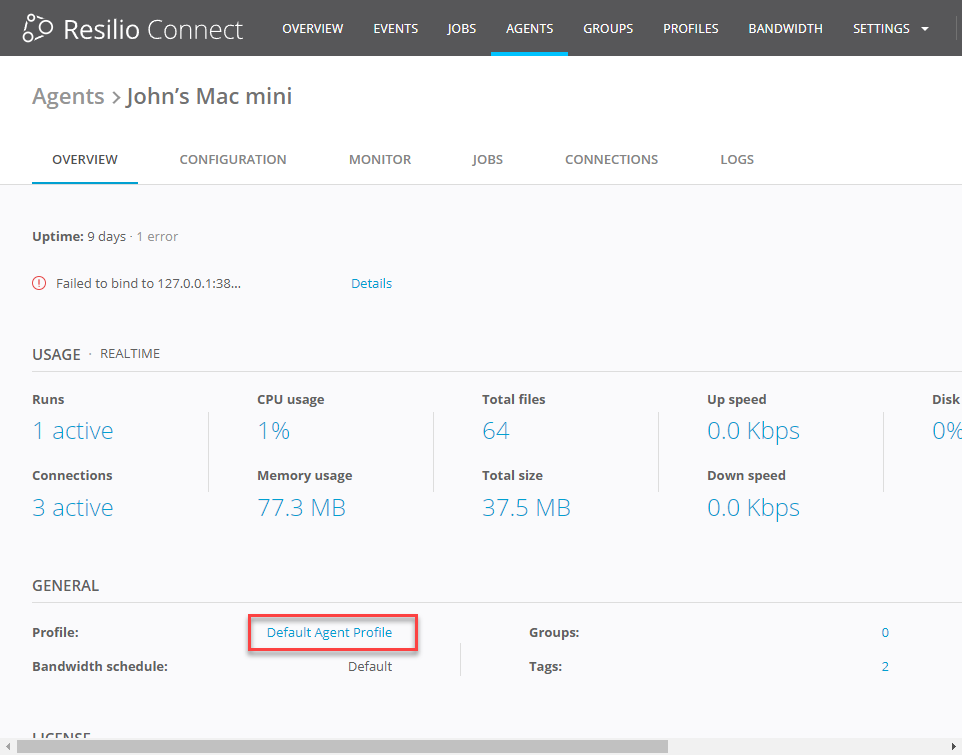962x755 pixels.
Task: Go to the Events page
Action: pyautogui.click(x=395, y=29)
